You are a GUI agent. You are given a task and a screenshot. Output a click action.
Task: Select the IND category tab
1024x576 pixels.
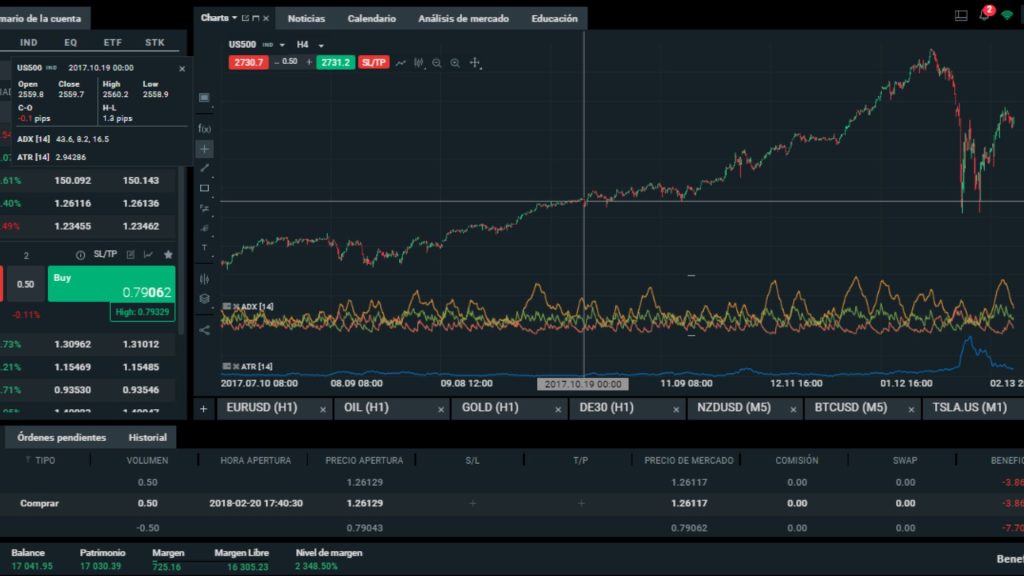[x=29, y=42]
